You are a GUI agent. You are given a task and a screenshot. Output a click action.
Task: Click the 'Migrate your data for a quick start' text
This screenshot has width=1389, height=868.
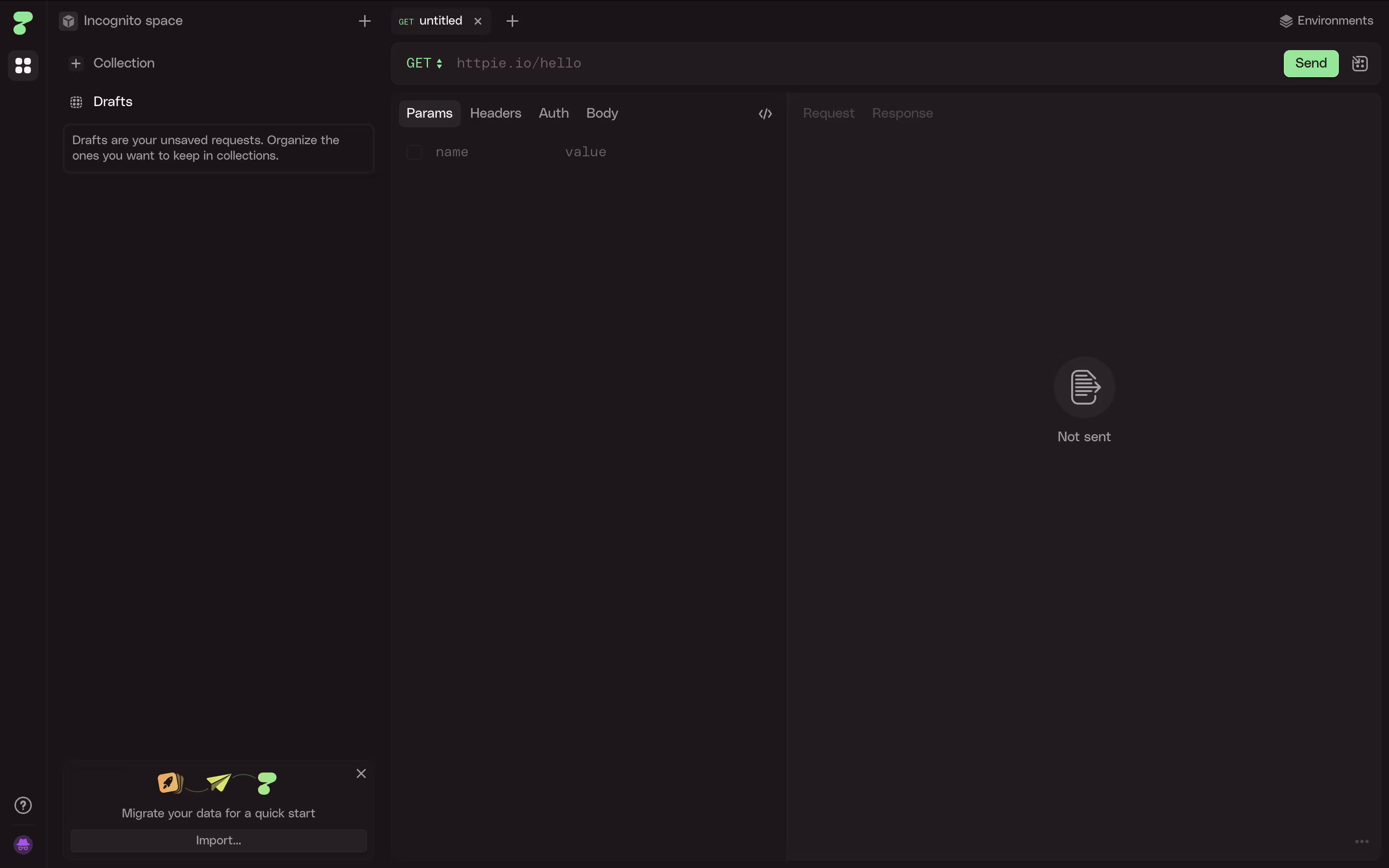pyautogui.click(x=218, y=813)
